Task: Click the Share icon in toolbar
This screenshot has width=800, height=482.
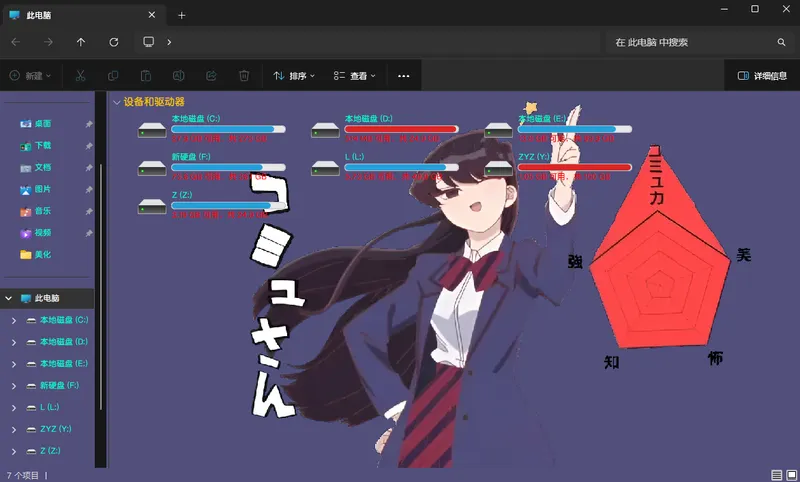Action: 211,75
